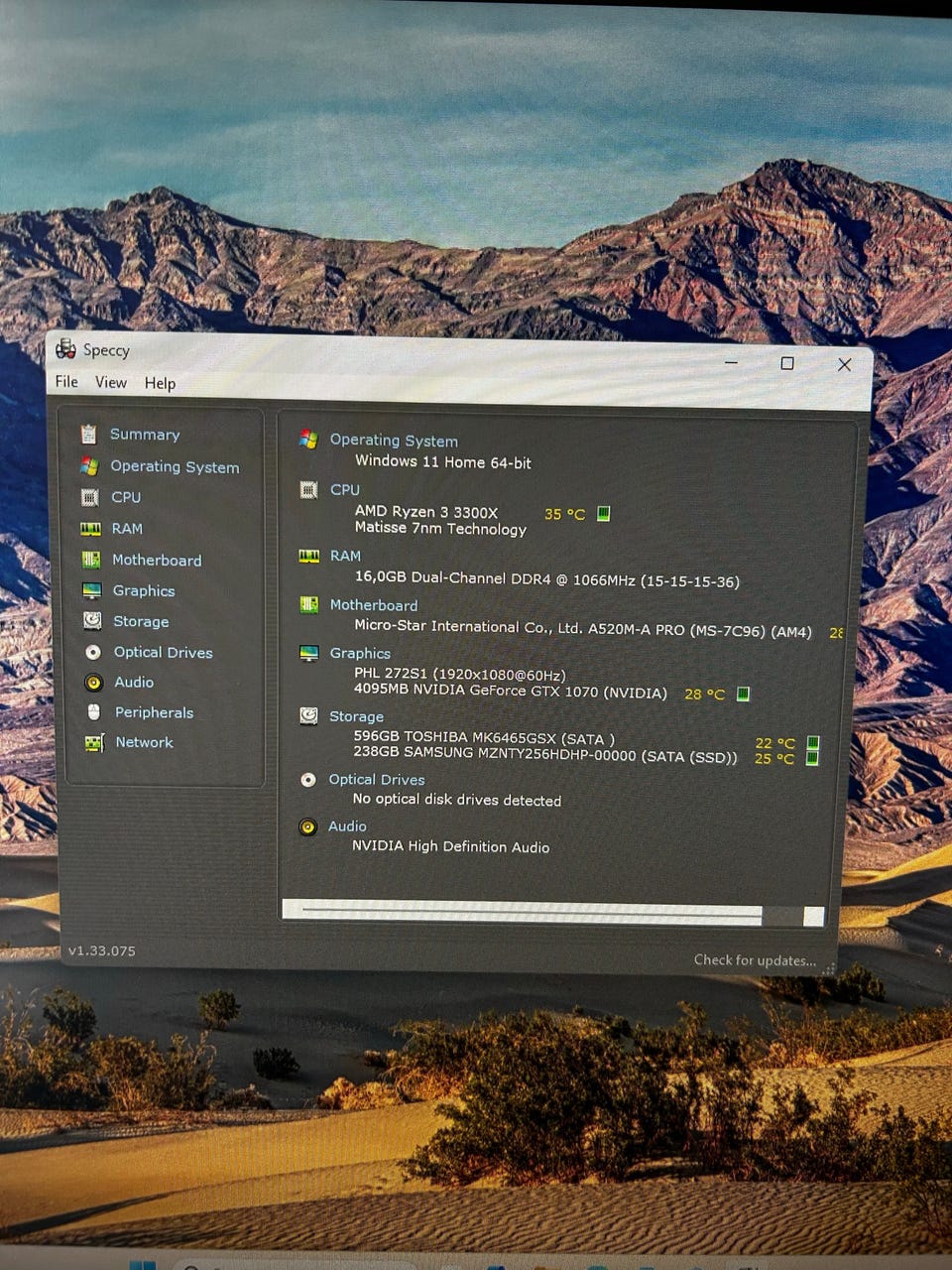This screenshot has height=1270, width=952.
Task: Click the Storage heading link in summary
Action: pos(356,716)
